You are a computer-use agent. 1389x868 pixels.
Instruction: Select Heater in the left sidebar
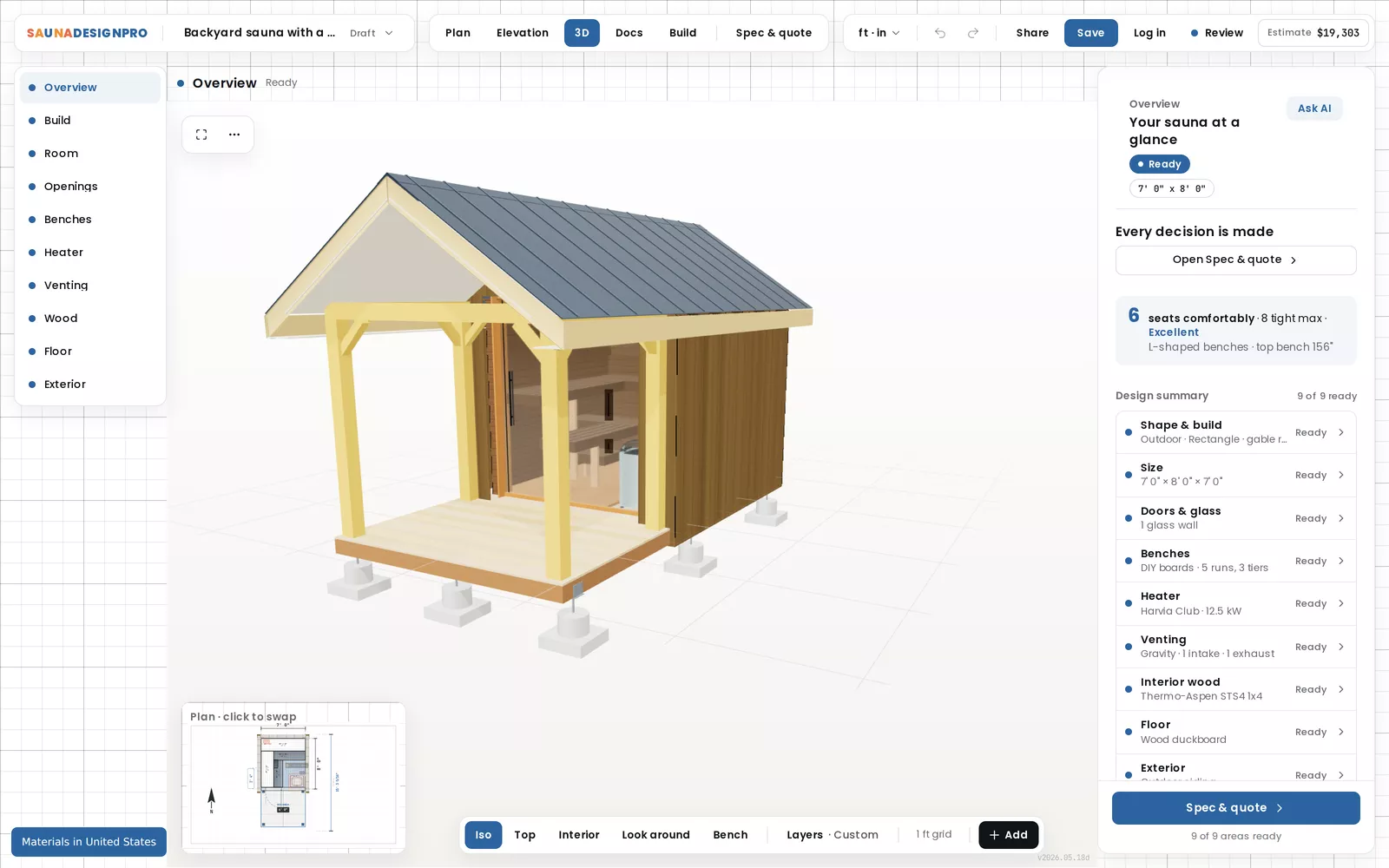click(90, 253)
